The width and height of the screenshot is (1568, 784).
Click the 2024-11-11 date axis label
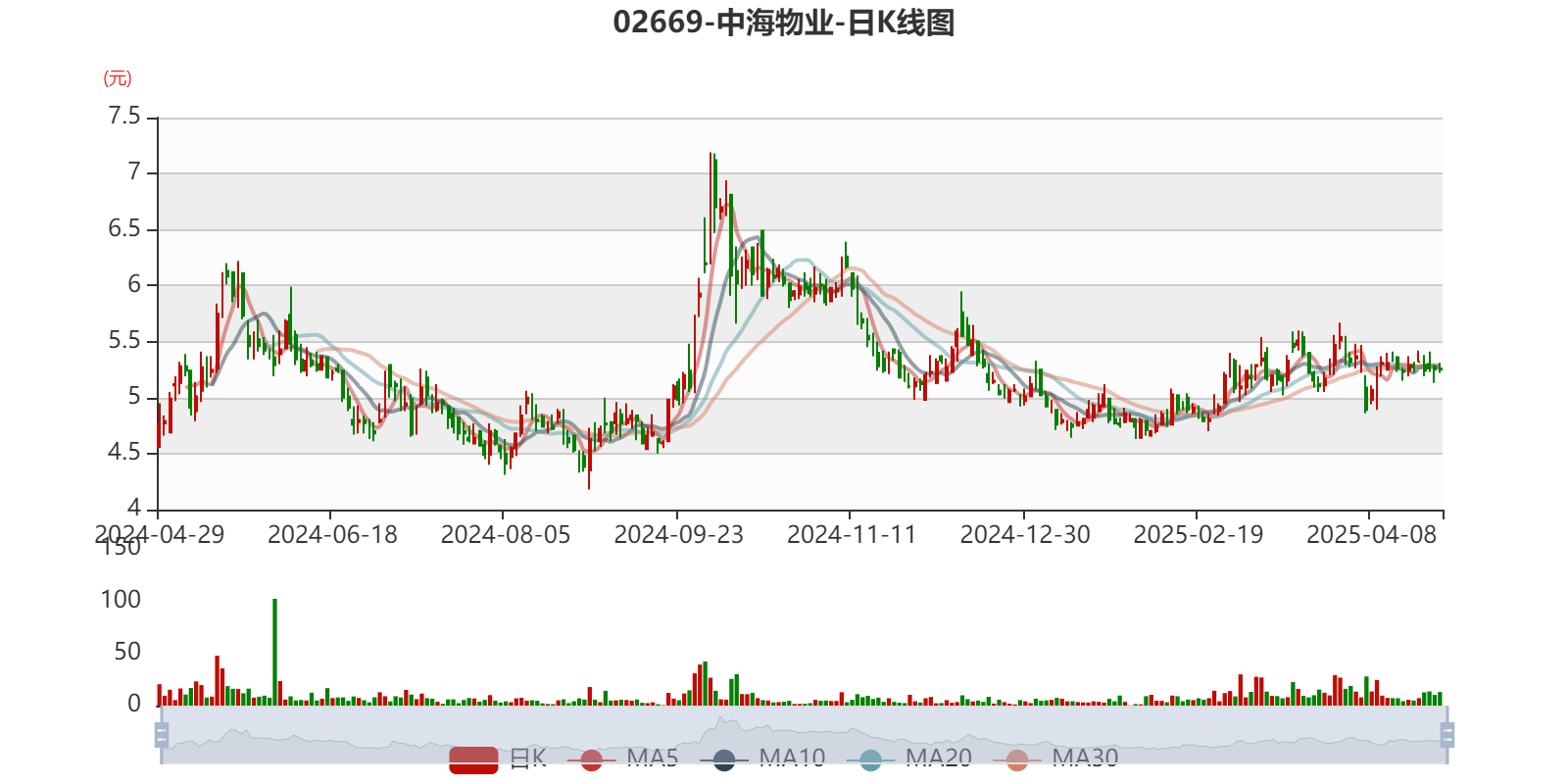point(852,534)
